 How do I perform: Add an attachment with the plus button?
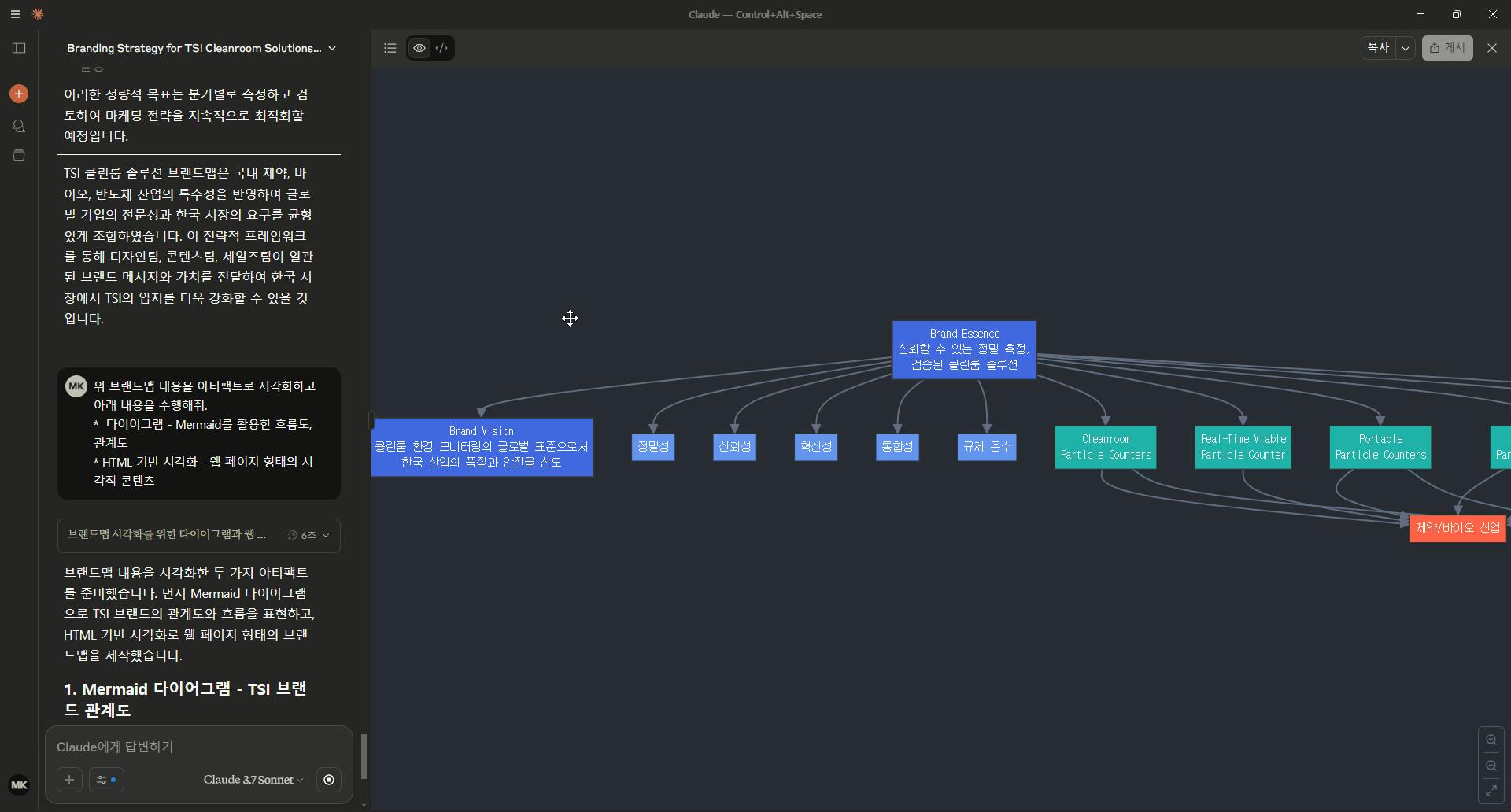click(x=69, y=780)
